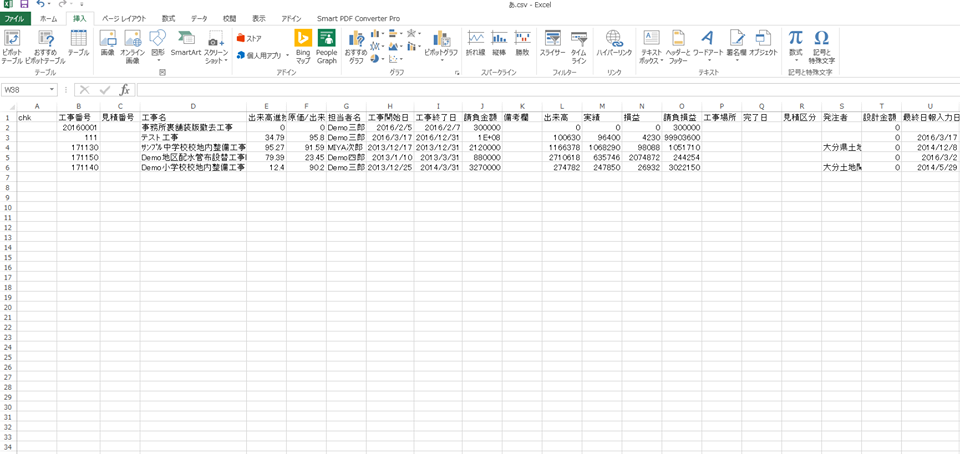Screen dimensions: 960x454
Task: Insert an Equation (数式) with pi icon
Action: tap(795, 47)
